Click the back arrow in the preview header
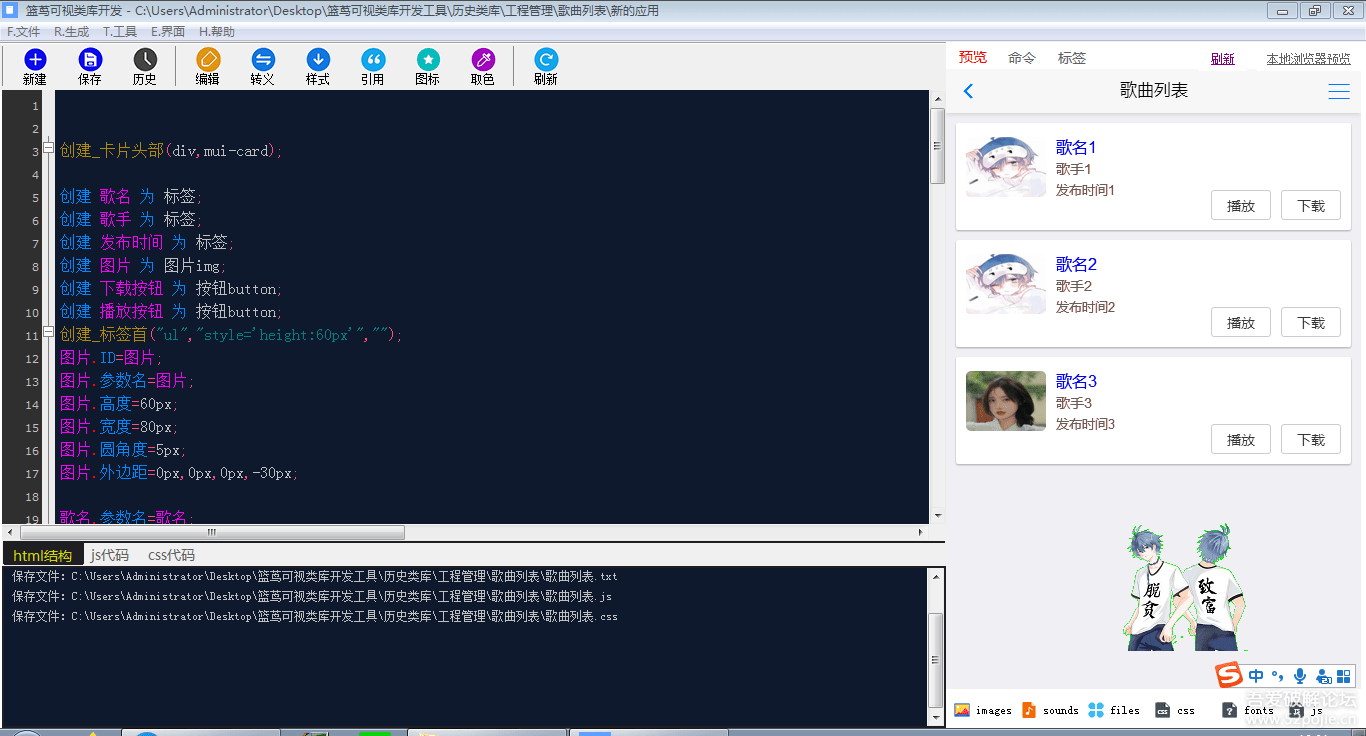1366x736 pixels. click(968, 91)
